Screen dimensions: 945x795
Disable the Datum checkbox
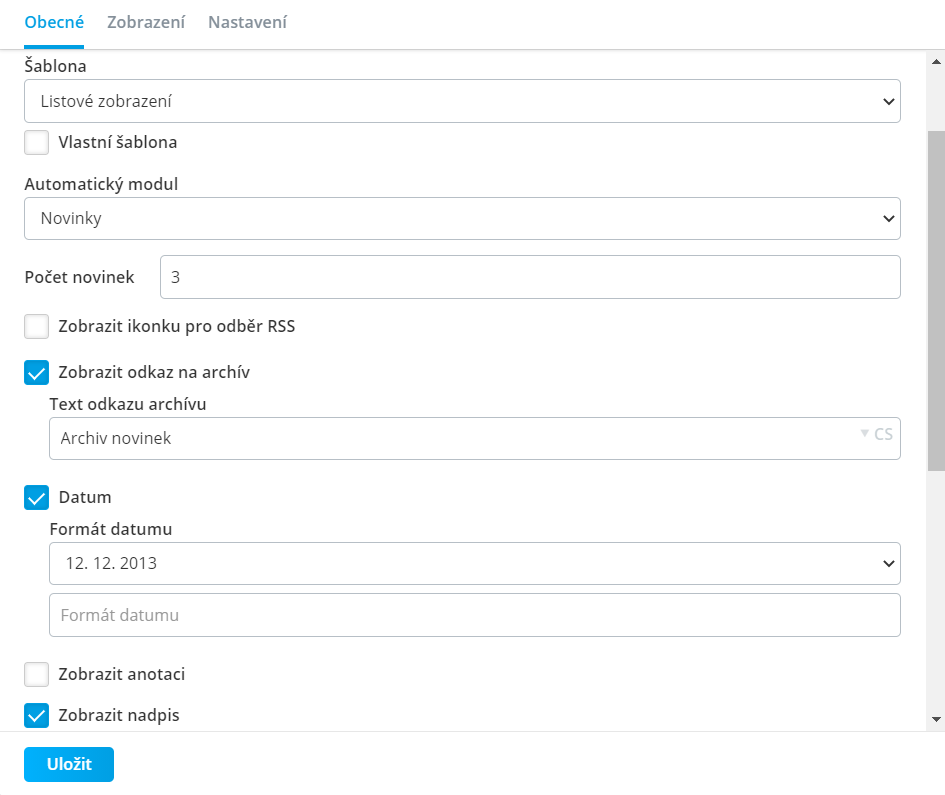click(x=37, y=498)
